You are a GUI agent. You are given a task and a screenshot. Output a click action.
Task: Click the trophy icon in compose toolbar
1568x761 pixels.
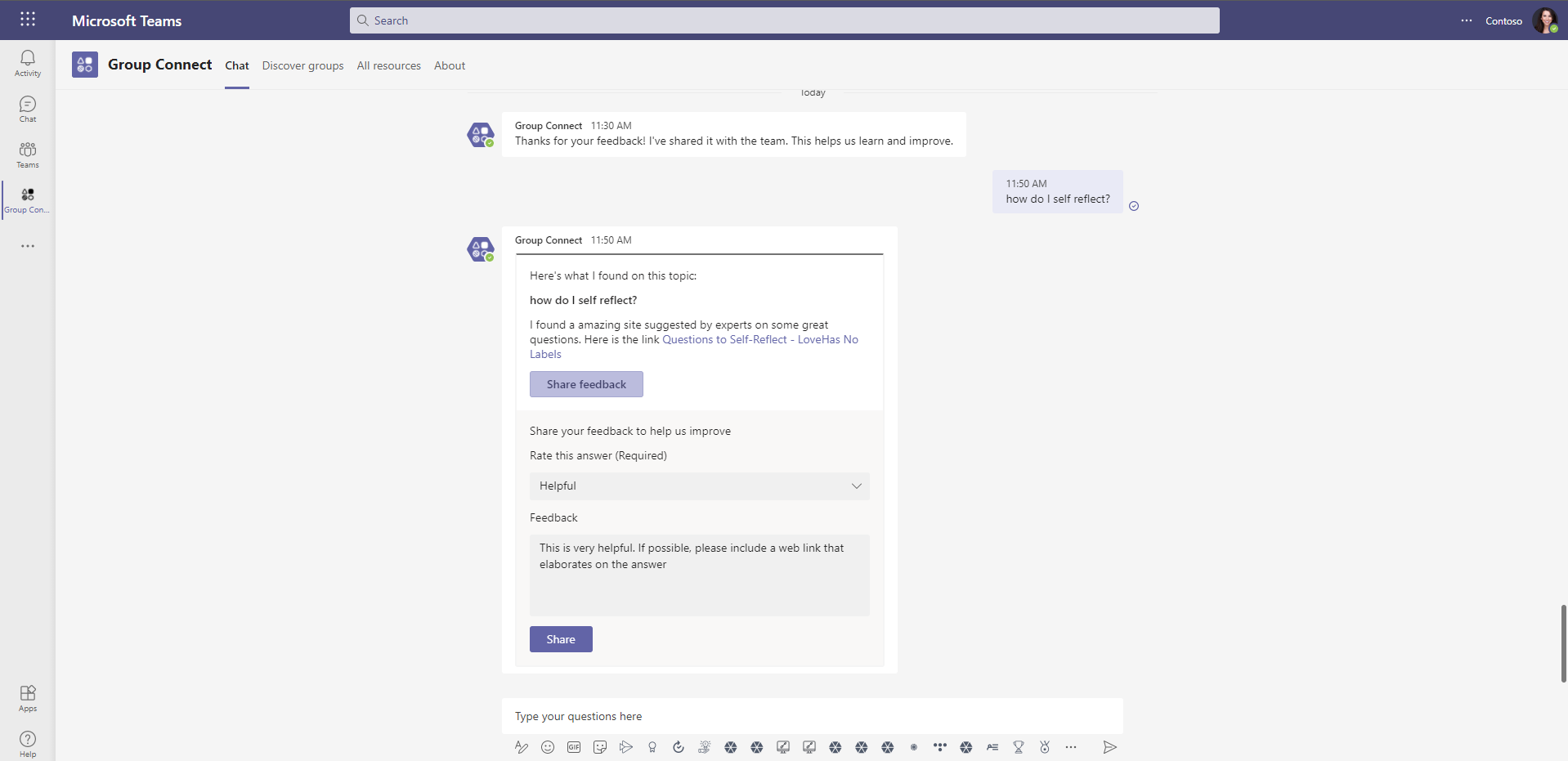1019,747
